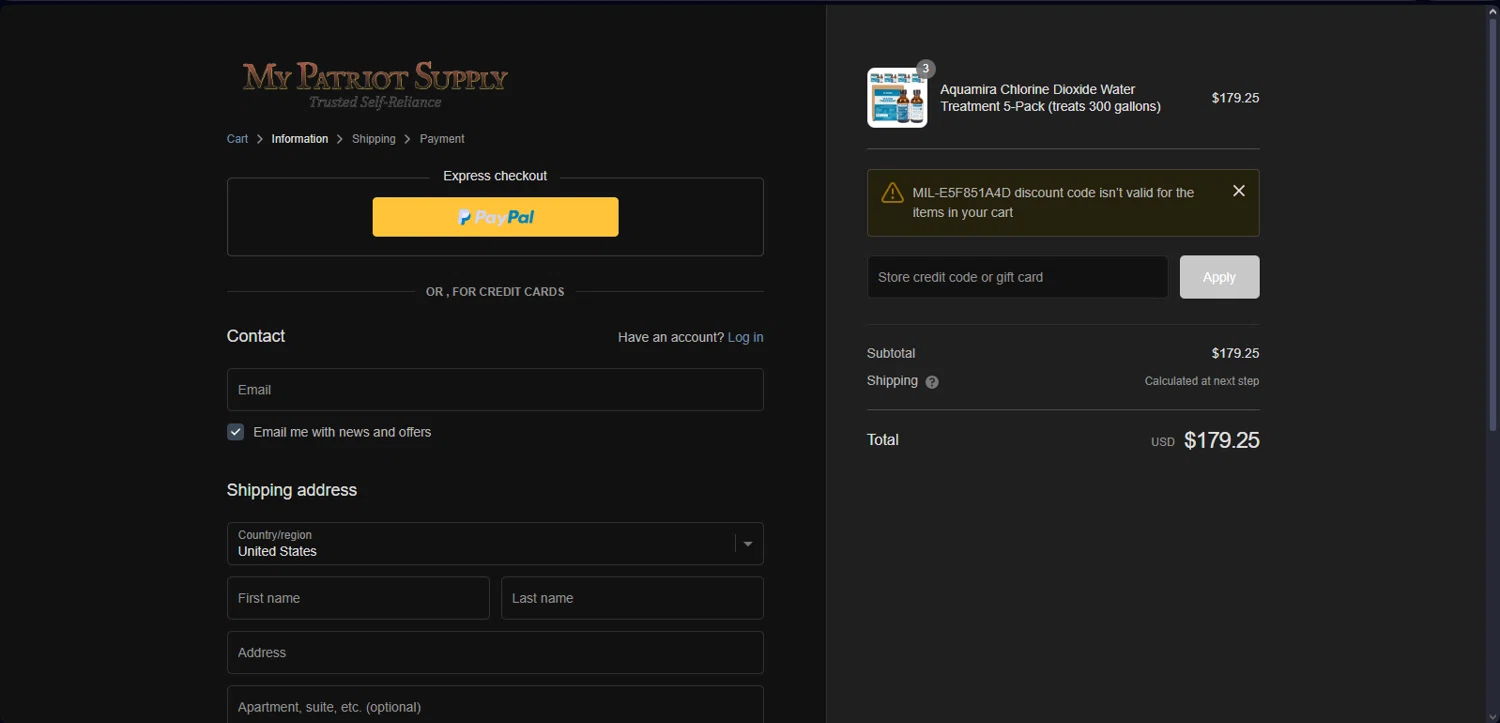This screenshot has width=1500, height=723.
Task: Click the Apartment, suite, etc. field
Action: (x=495, y=705)
